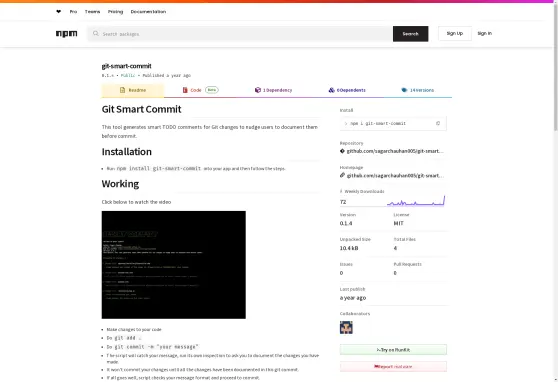Image resolution: width=558 pixels, height=382 pixels.
Task: Open the 0 Dependents tab
Action: [347, 90]
